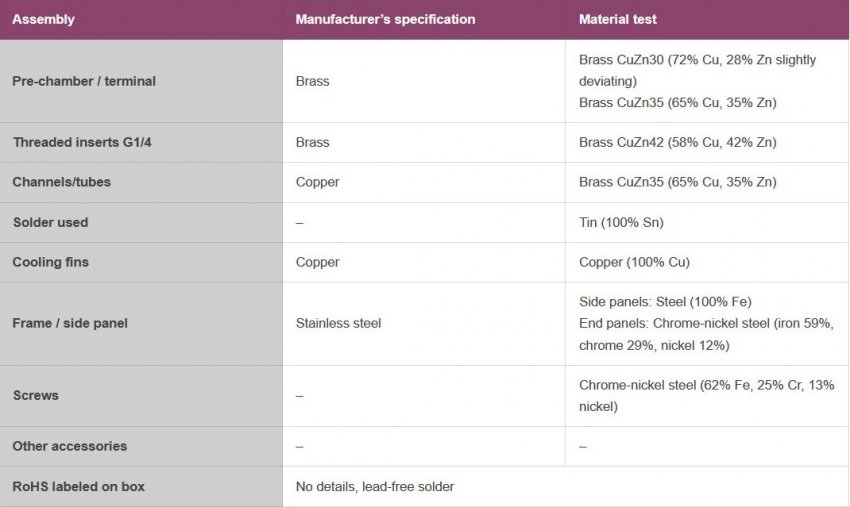Viewport: 850px width, 507px height.
Task: Click the Screws row label
Action: [35, 395]
